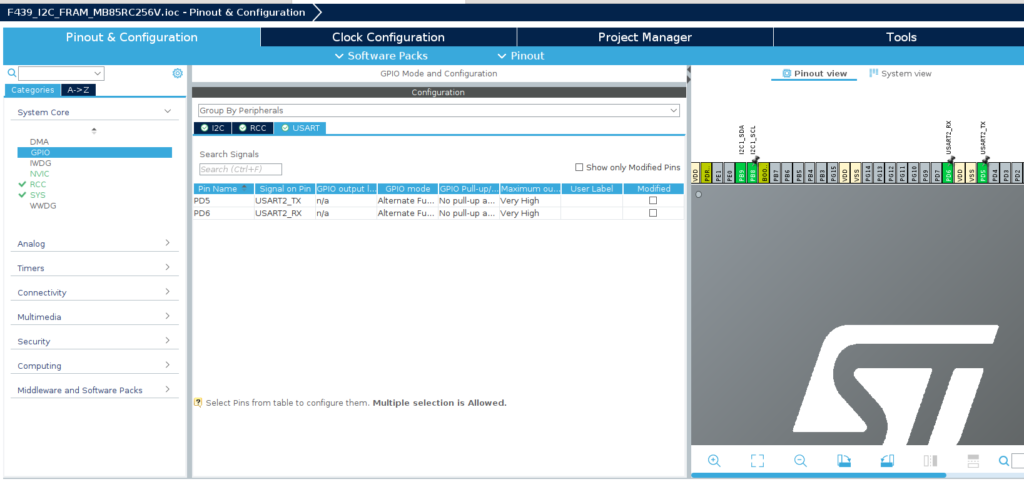
Task: Open DMA in System Core
Action: click(x=39, y=142)
